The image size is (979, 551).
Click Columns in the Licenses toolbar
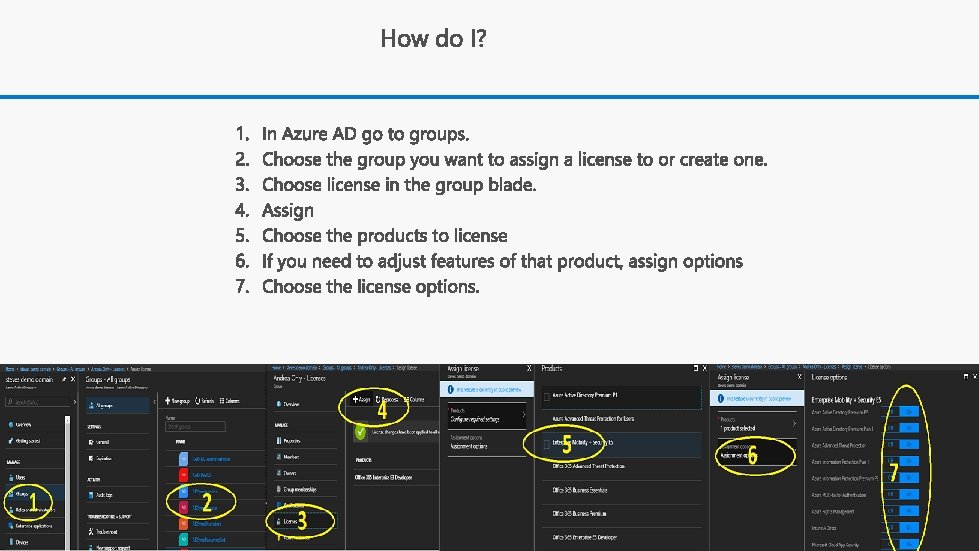[415, 399]
